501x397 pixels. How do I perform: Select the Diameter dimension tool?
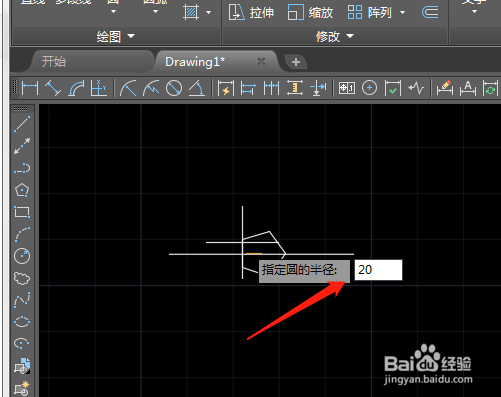click(174, 89)
